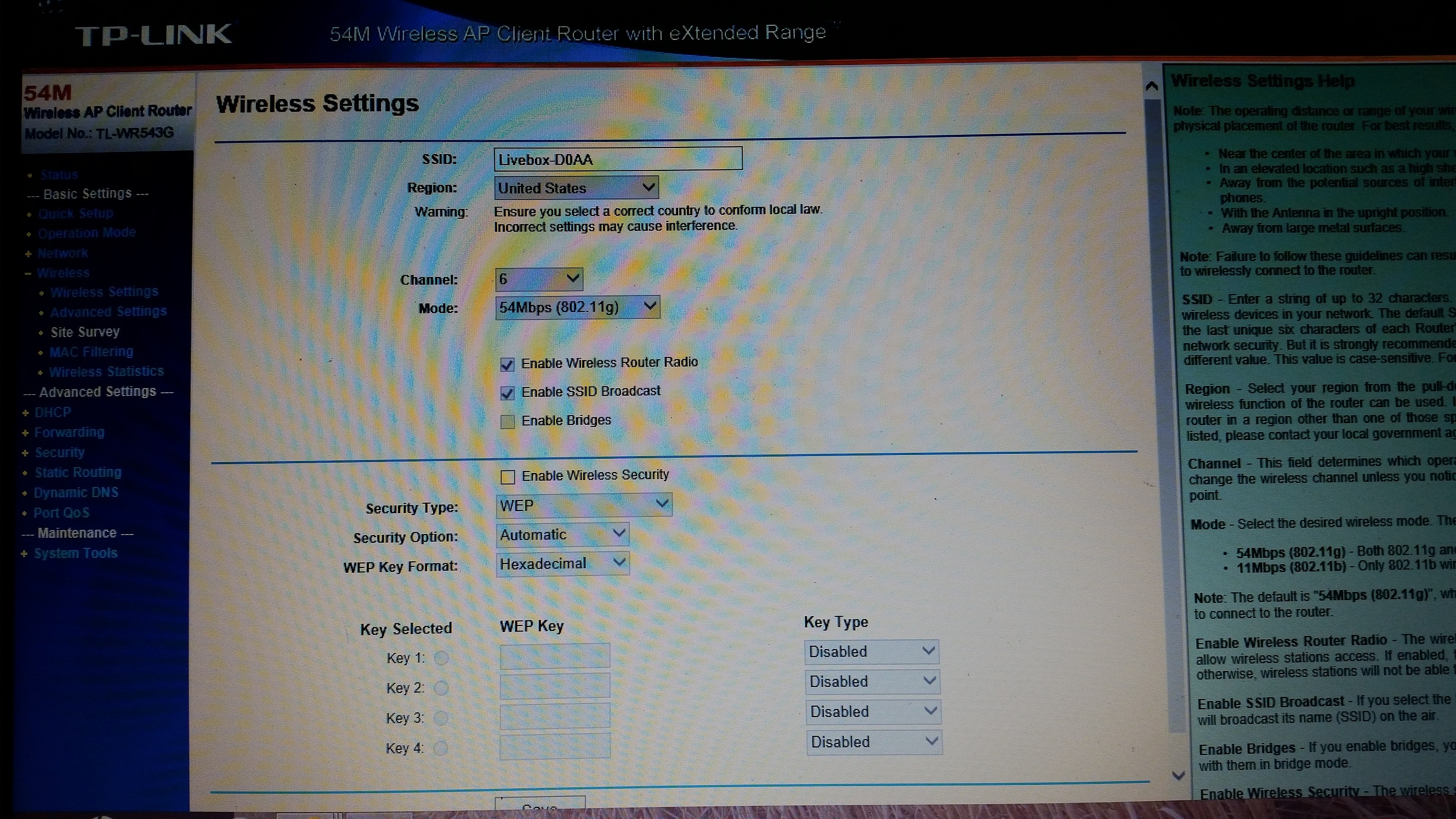Uncheck Enable Wireless Router Radio

click(x=507, y=365)
